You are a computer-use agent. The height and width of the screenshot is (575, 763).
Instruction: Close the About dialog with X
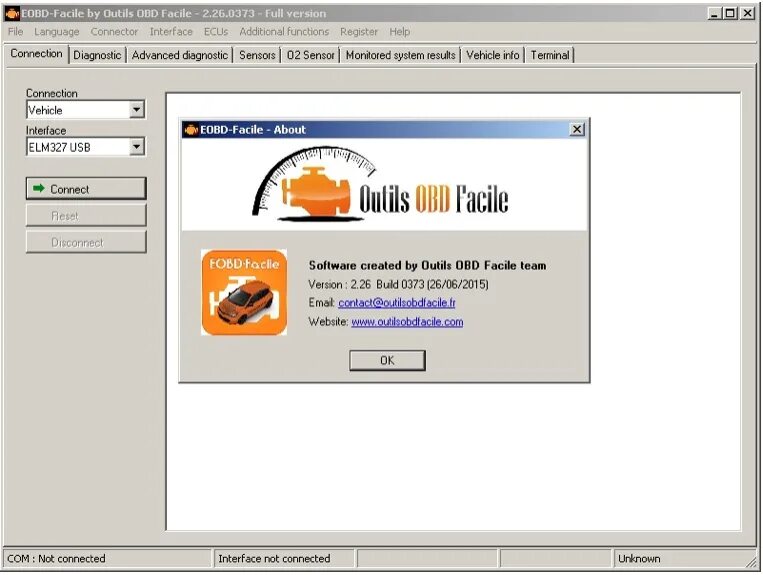pyautogui.click(x=577, y=129)
